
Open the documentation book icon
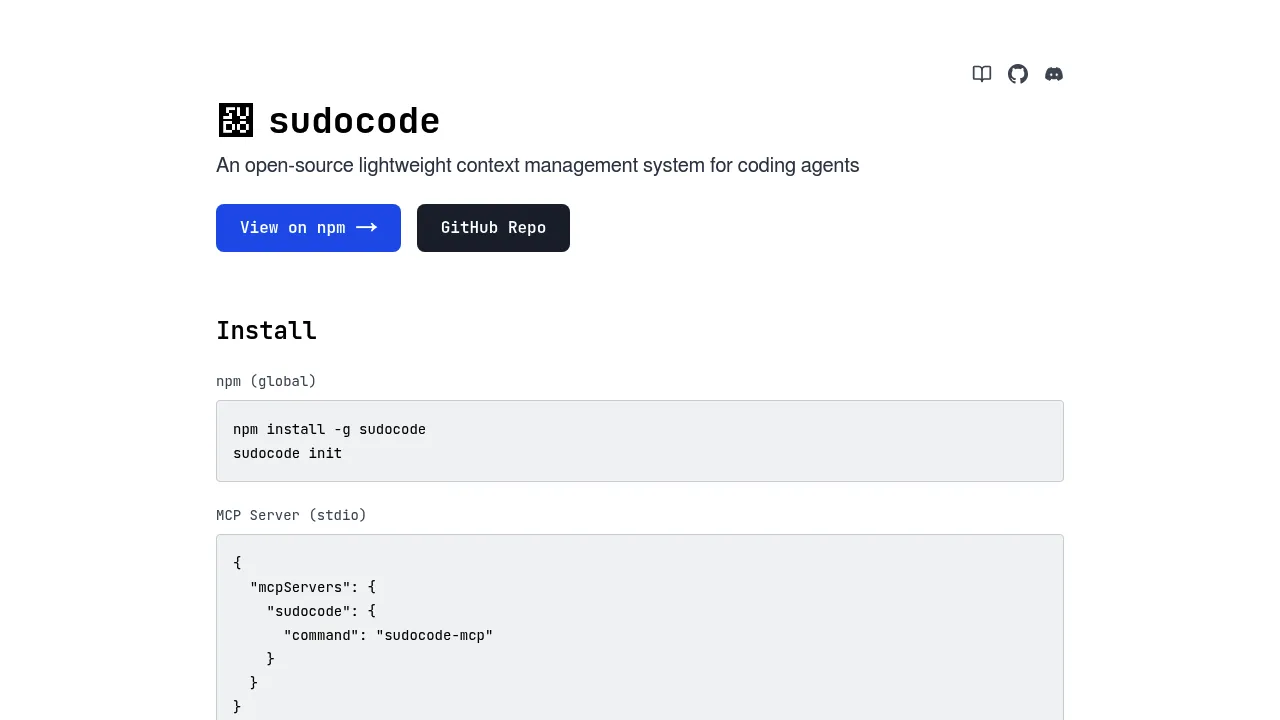click(x=982, y=74)
